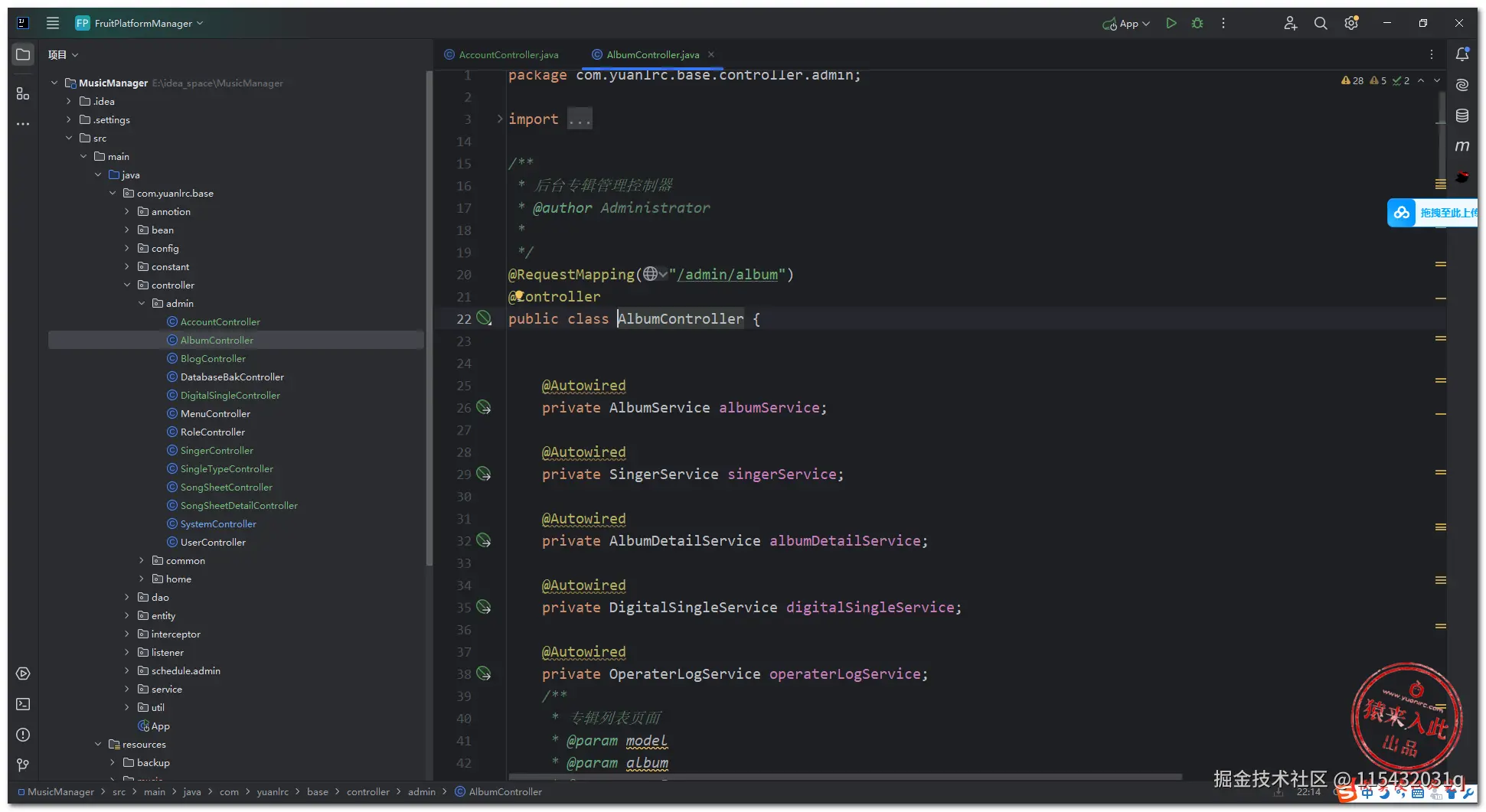Click autowired gutter icon for albumService
1486x812 pixels.
pos(484,408)
